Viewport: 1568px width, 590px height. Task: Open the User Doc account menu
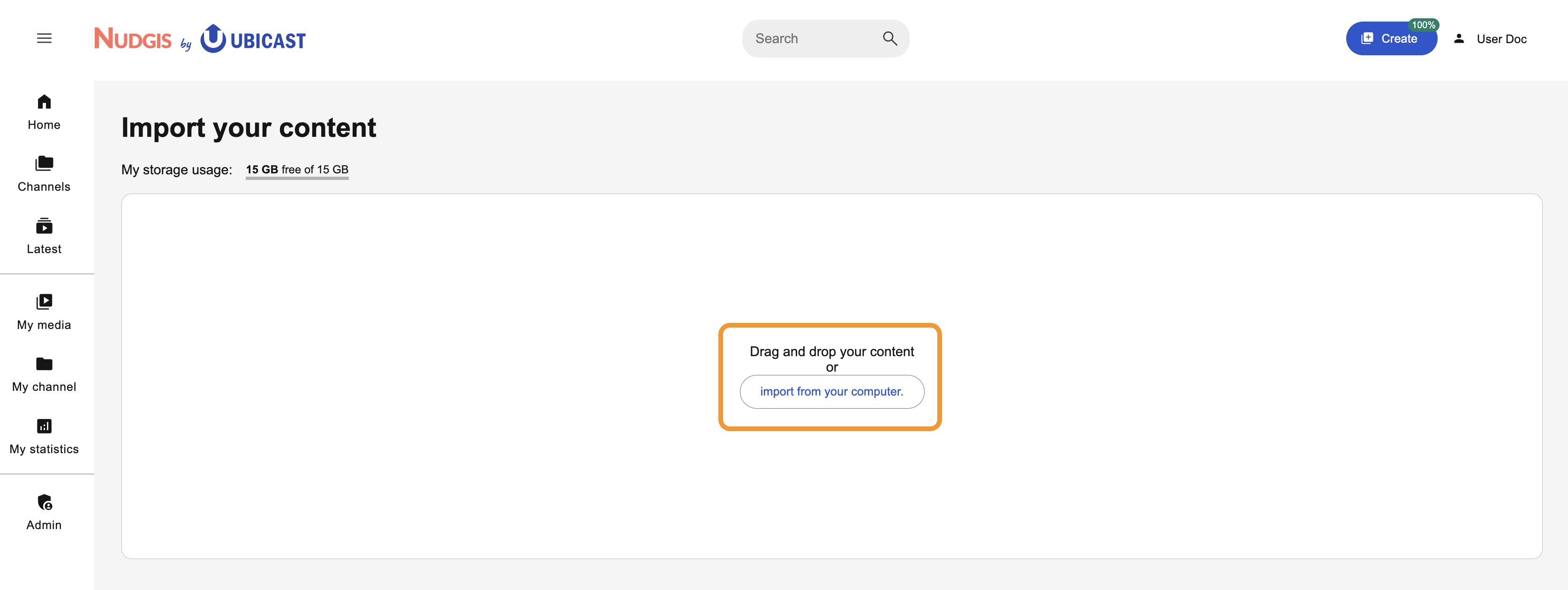coord(1490,38)
